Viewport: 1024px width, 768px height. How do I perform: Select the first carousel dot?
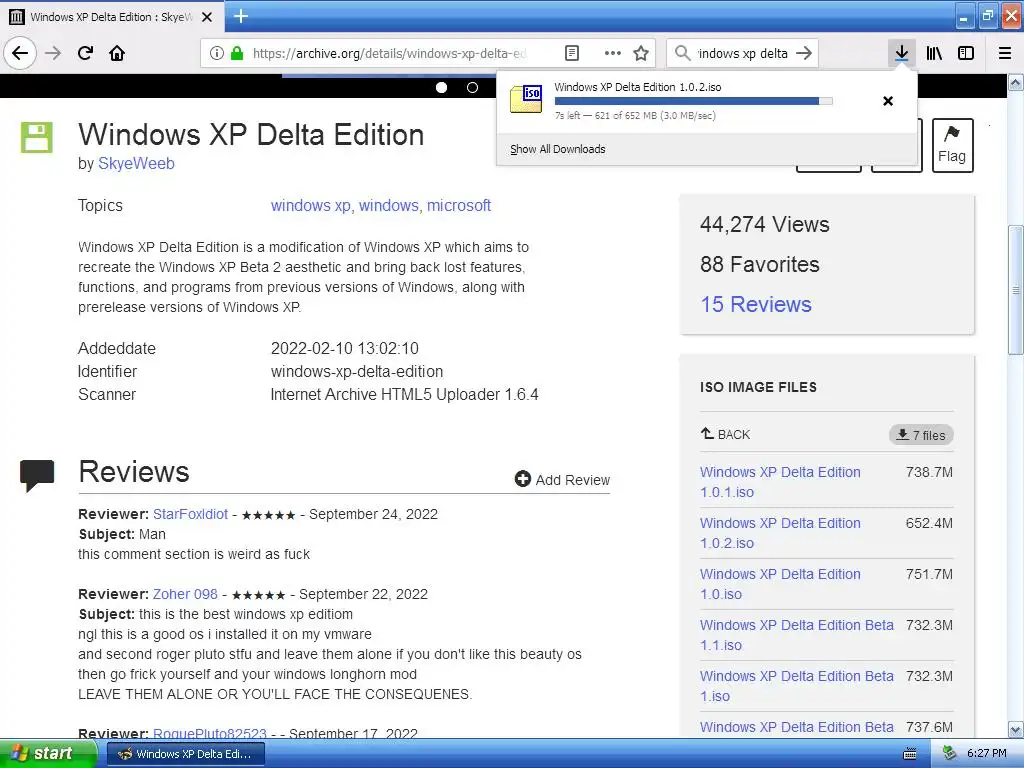pyautogui.click(x=441, y=88)
